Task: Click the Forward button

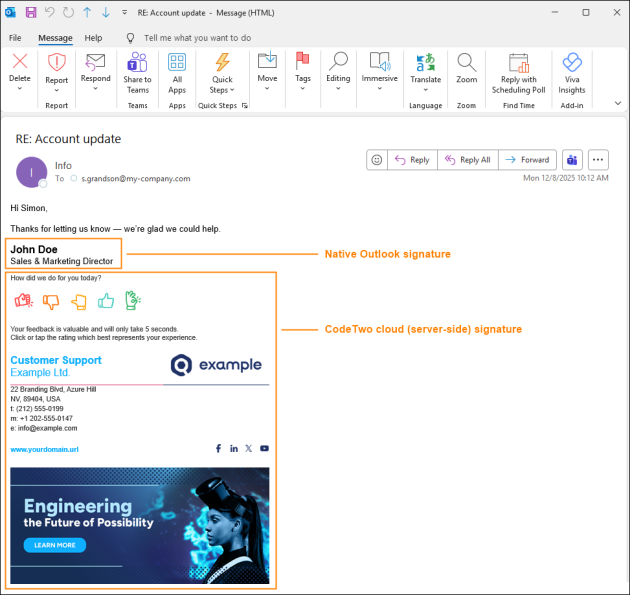Action: pos(527,160)
